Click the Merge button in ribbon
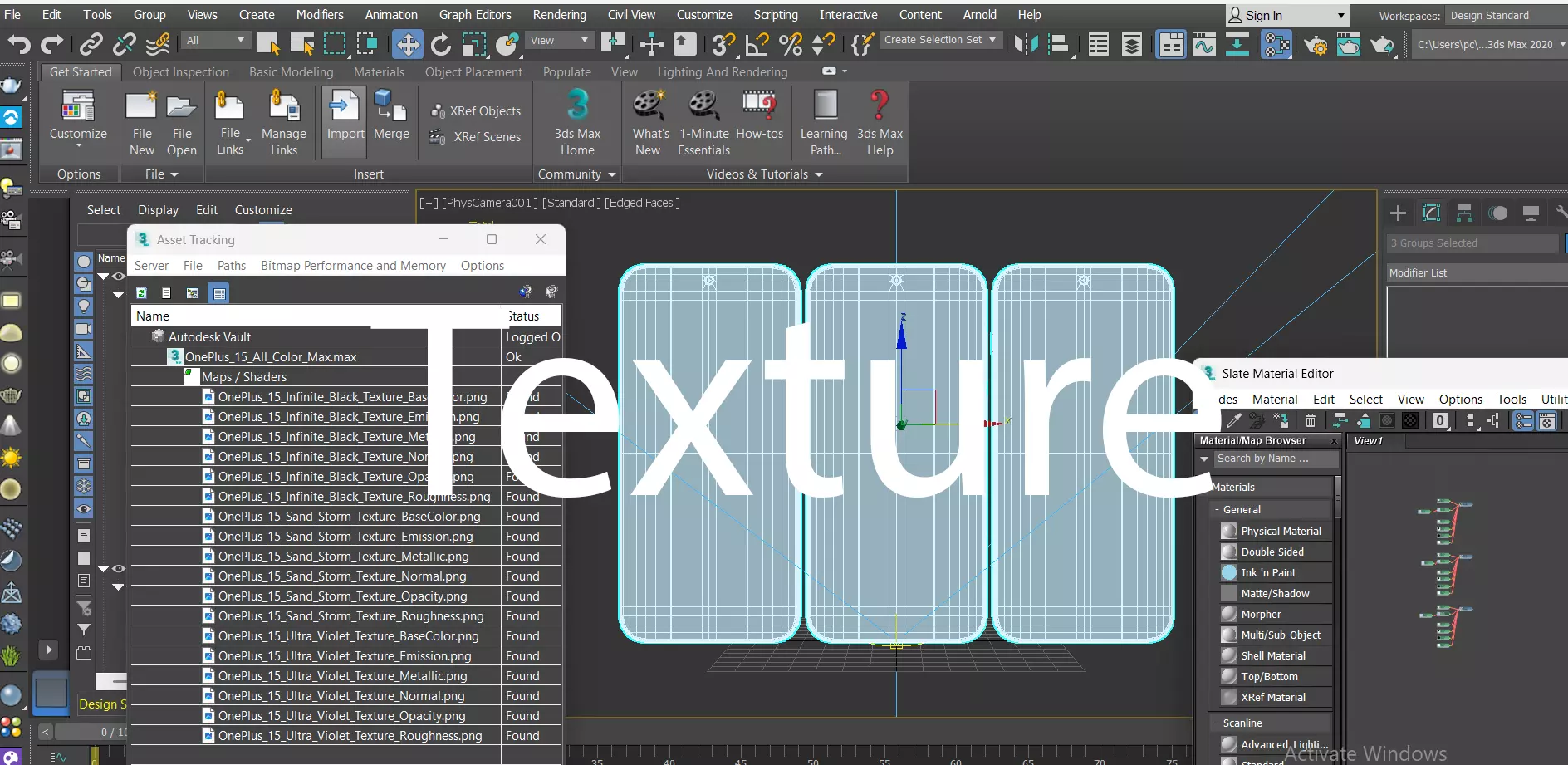The height and width of the screenshot is (765, 1568). [391, 116]
